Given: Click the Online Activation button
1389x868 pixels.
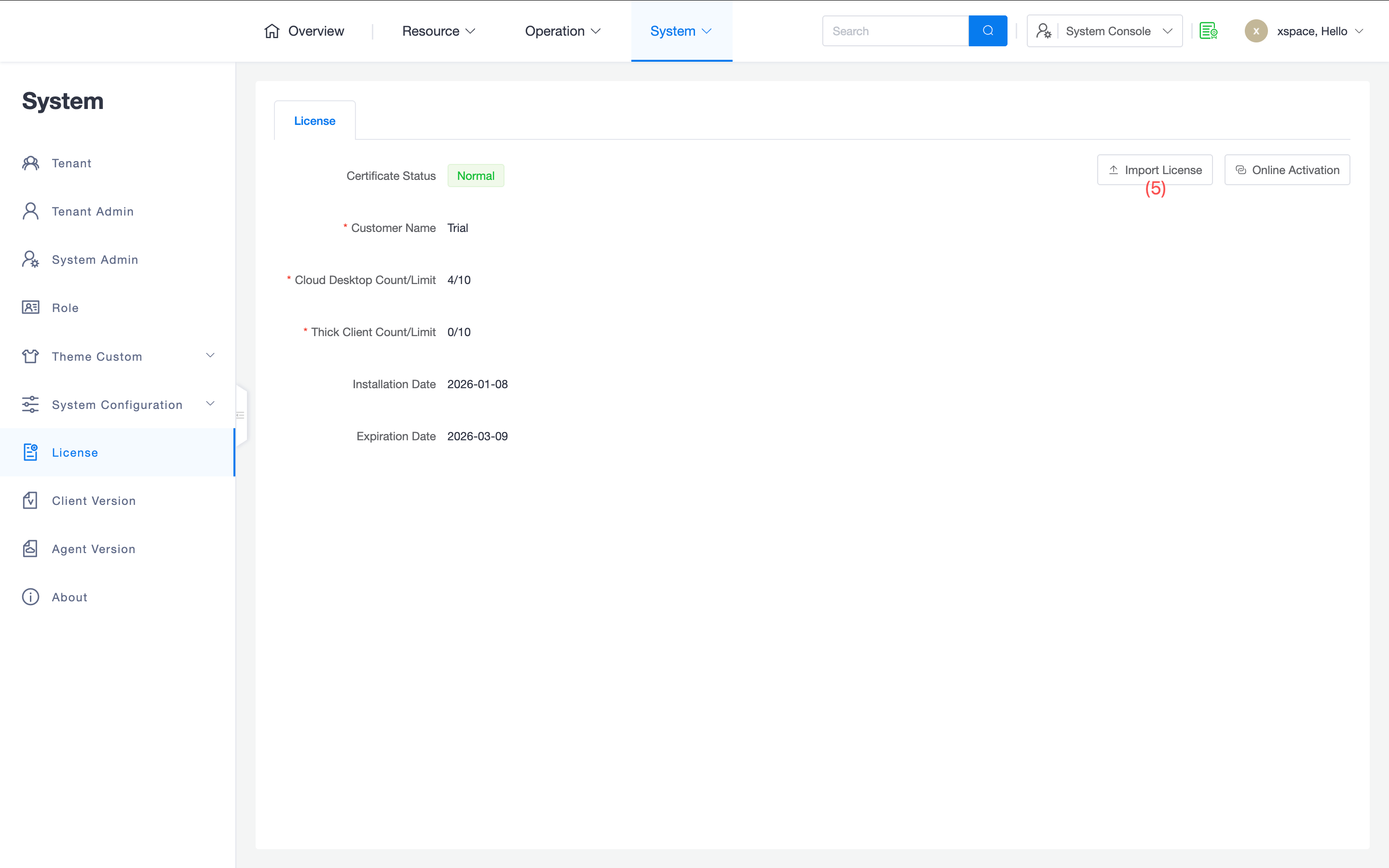Looking at the screenshot, I should pyautogui.click(x=1287, y=170).
